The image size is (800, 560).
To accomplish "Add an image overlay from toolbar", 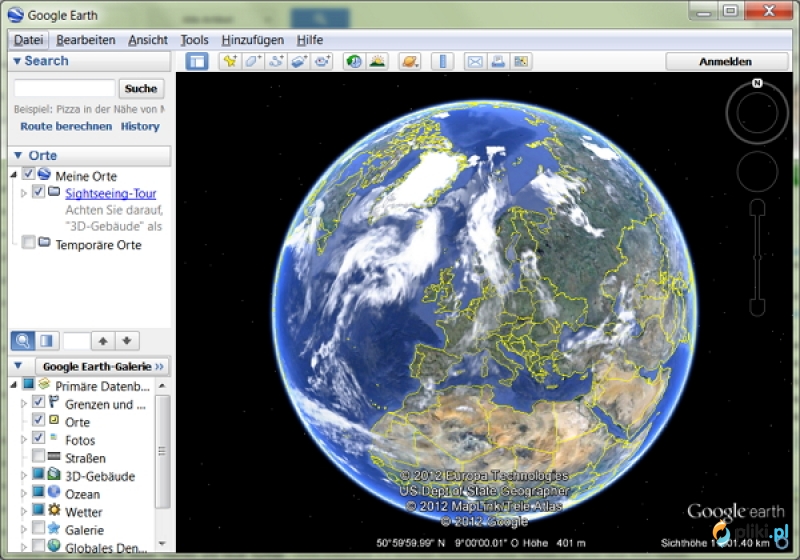I will pyautogui.click(x=299, y=62).
